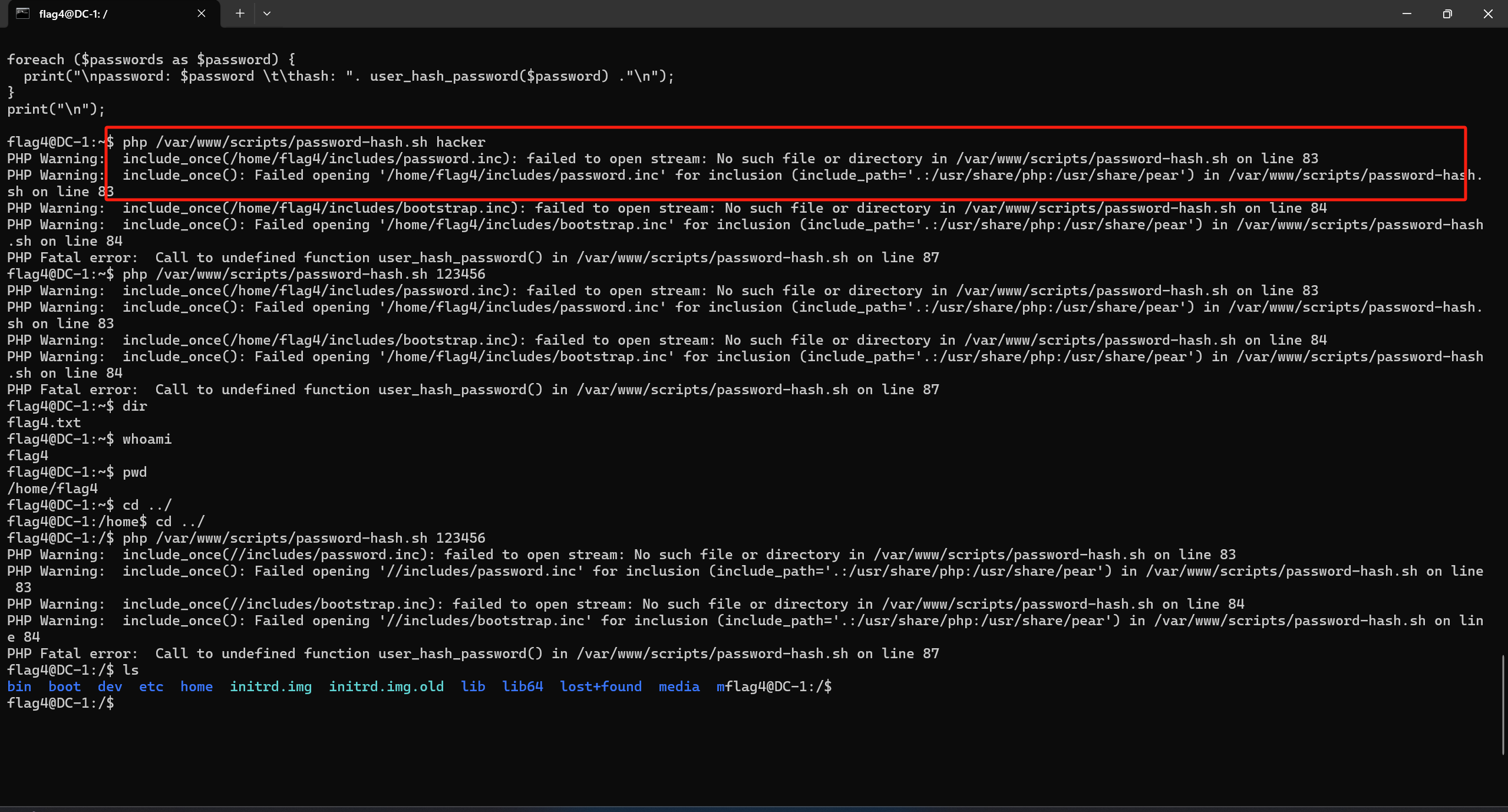Click the 'initrd.img.old' entry in ls output
The height and width of the screenshot is (812, 1508).
coord(386,686)
